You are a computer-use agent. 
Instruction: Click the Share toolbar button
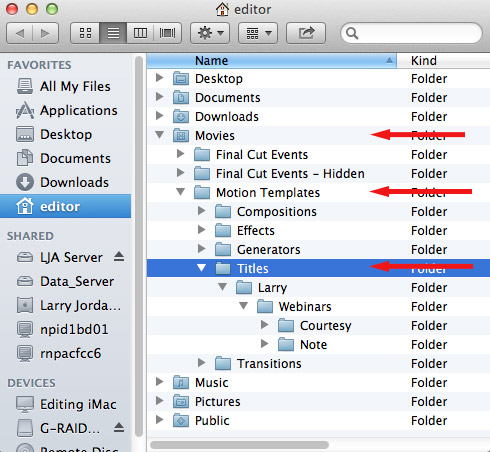pos(306,33)
